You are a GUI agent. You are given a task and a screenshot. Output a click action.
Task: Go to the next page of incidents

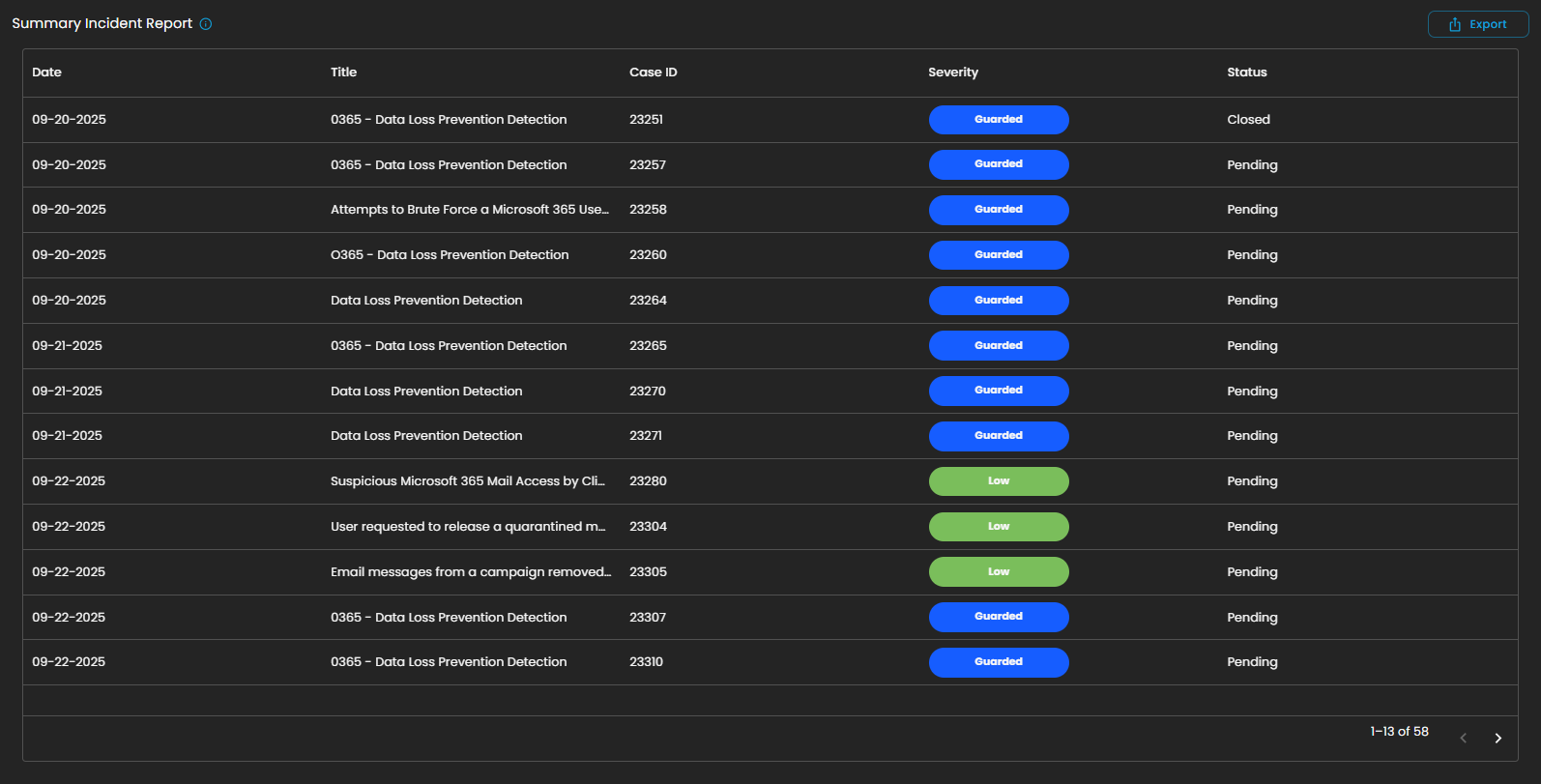pyautogui.click(x=1497, y=739)
